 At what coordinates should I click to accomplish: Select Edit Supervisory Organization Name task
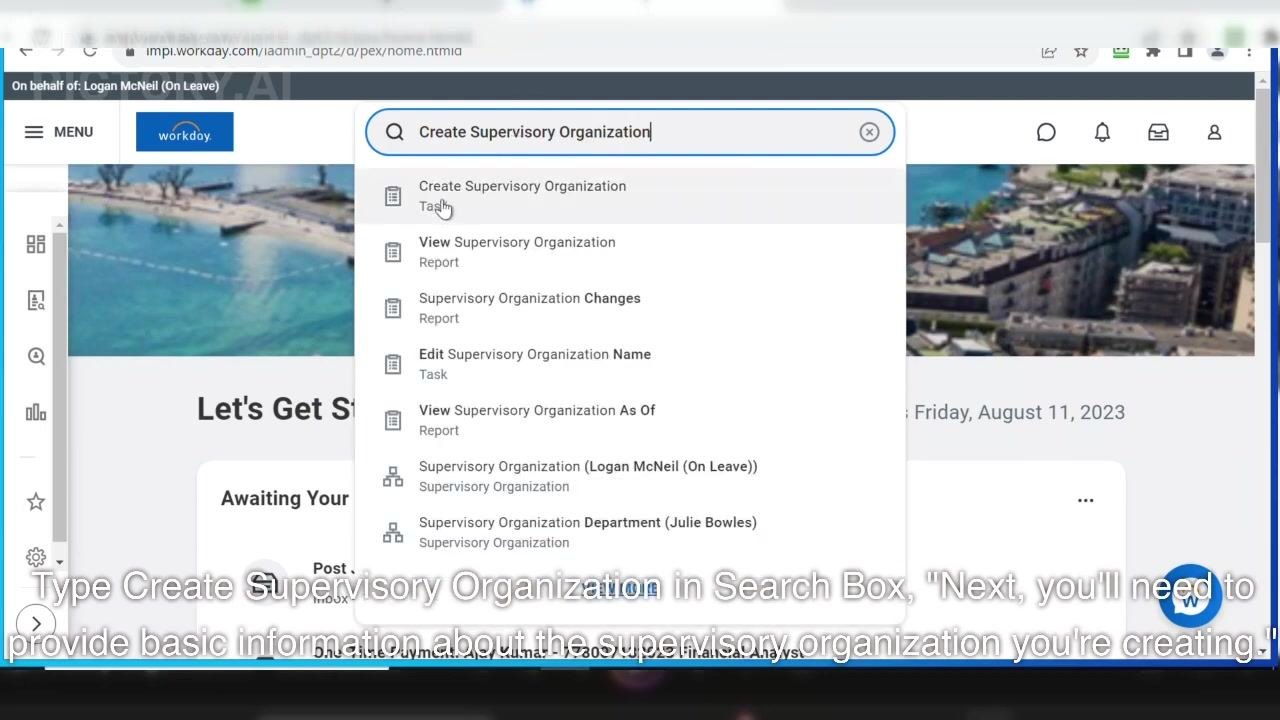pyautogui.click(x=630, y=364)
